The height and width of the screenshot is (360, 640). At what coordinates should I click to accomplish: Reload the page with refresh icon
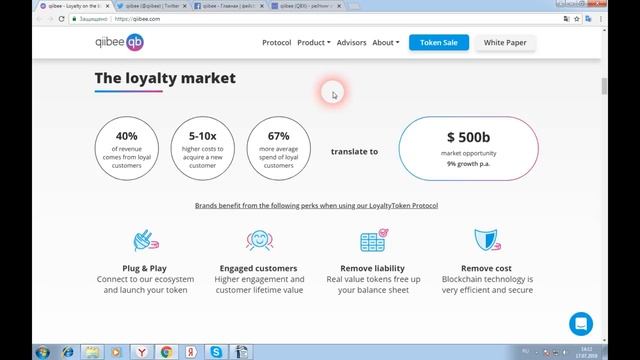click(61, 19)
